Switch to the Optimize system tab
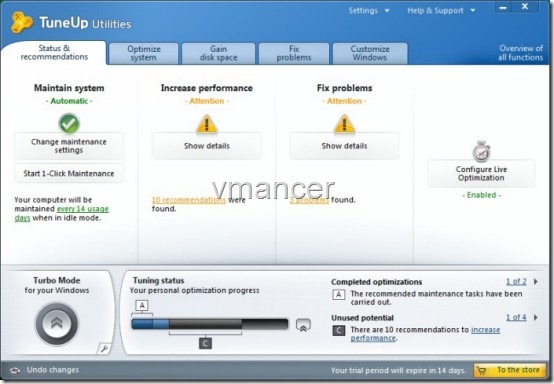The width and height of the screenshot is (554, 384). click(144, 53)
